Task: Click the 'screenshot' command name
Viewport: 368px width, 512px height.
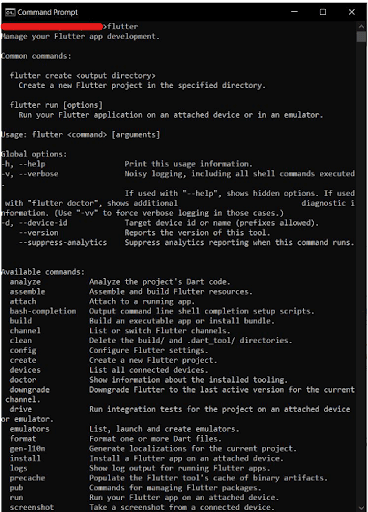Action: [32, 507]
